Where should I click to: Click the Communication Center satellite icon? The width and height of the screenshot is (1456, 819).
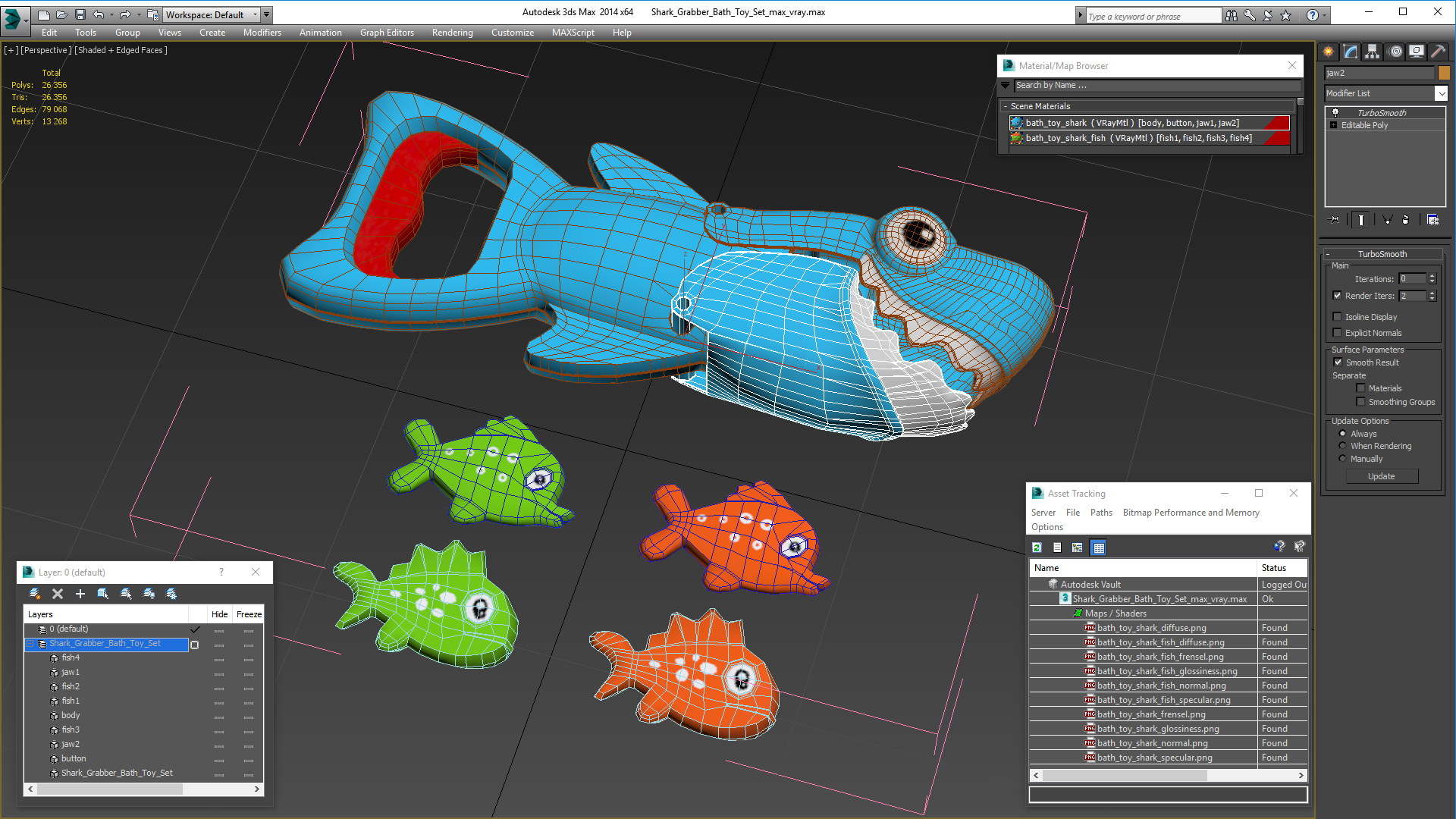[x=1268, y=15]
